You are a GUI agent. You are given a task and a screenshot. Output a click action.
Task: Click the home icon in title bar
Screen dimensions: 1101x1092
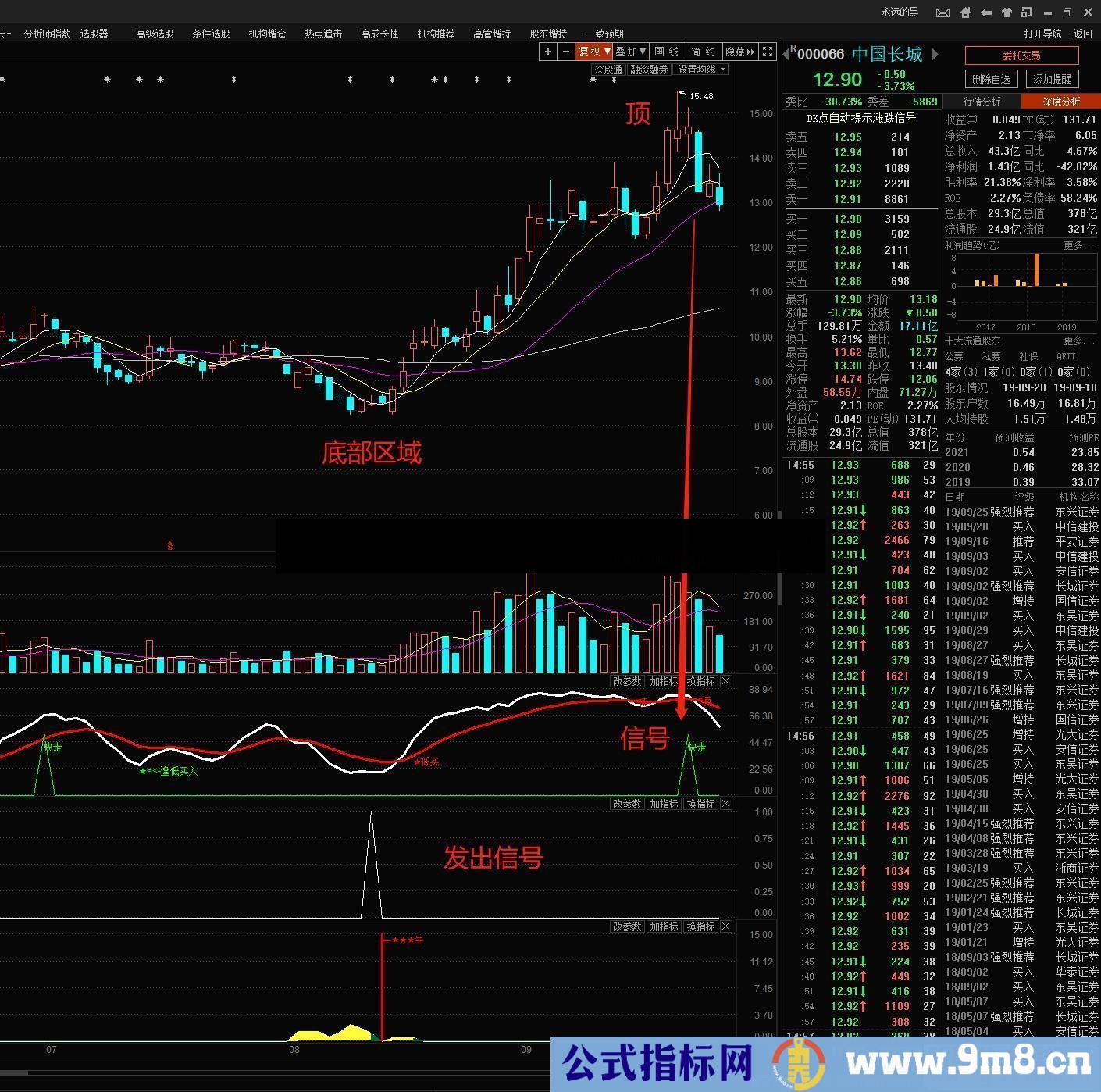(965, 12)
